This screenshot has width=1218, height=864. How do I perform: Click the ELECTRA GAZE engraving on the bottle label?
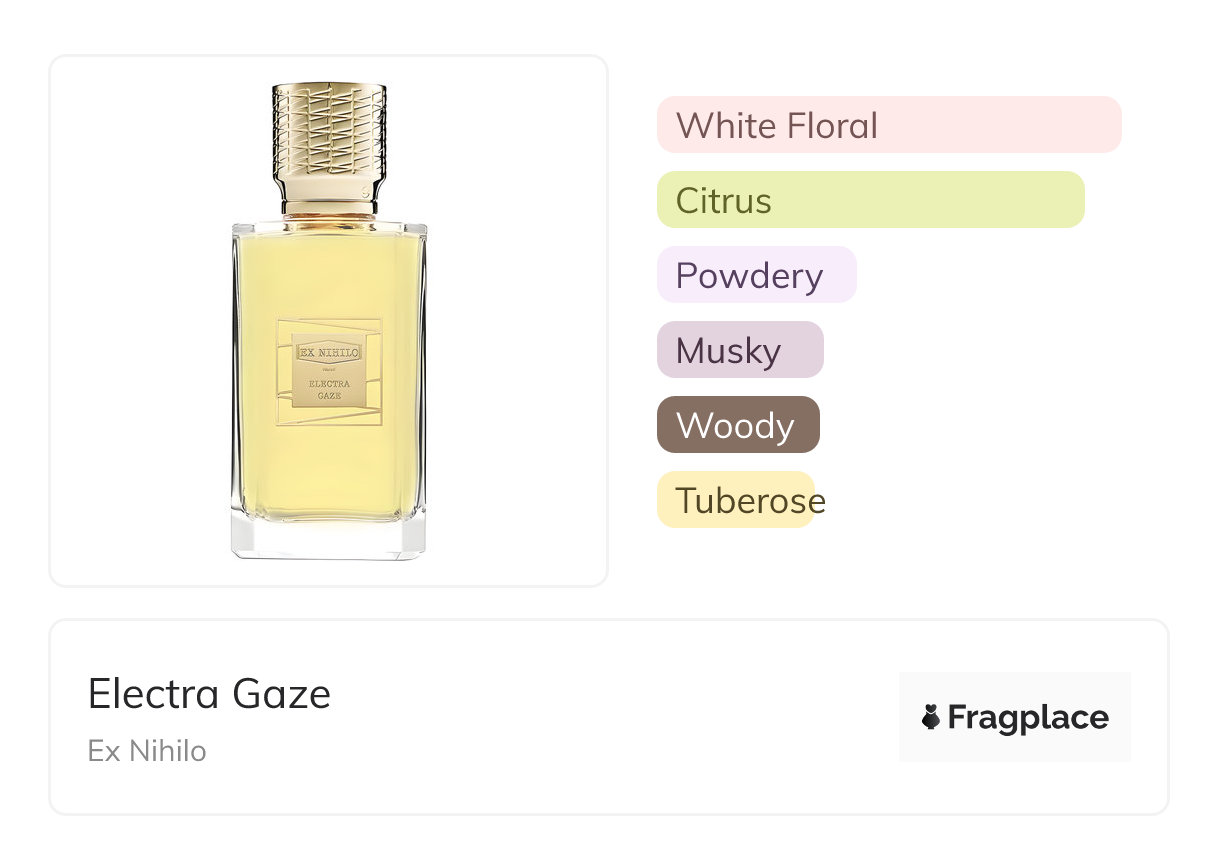(329, 388)
